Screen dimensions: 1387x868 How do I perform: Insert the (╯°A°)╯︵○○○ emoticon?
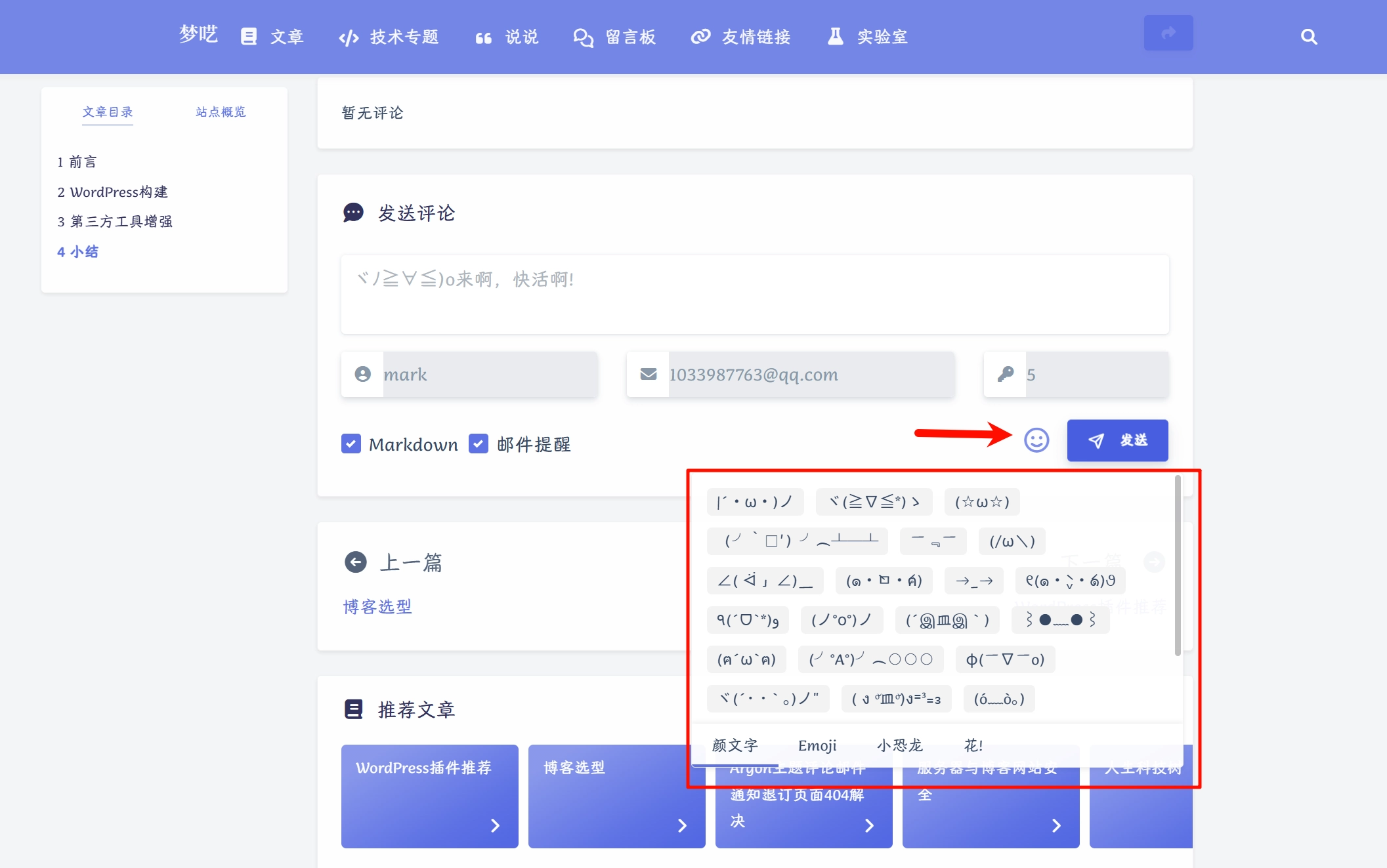871,659
